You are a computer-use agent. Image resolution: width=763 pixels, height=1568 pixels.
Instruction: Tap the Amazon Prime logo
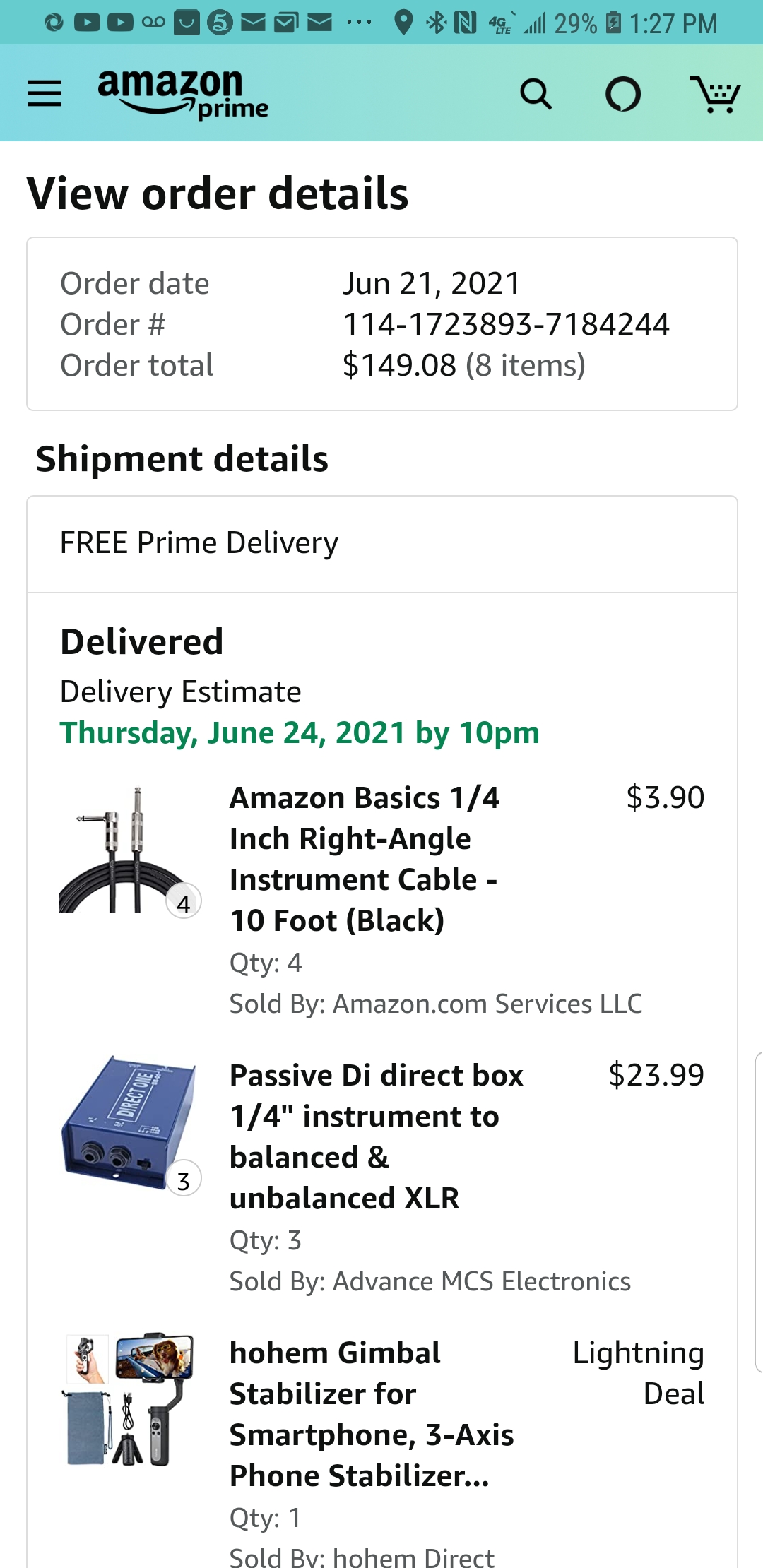click(182, 93)
